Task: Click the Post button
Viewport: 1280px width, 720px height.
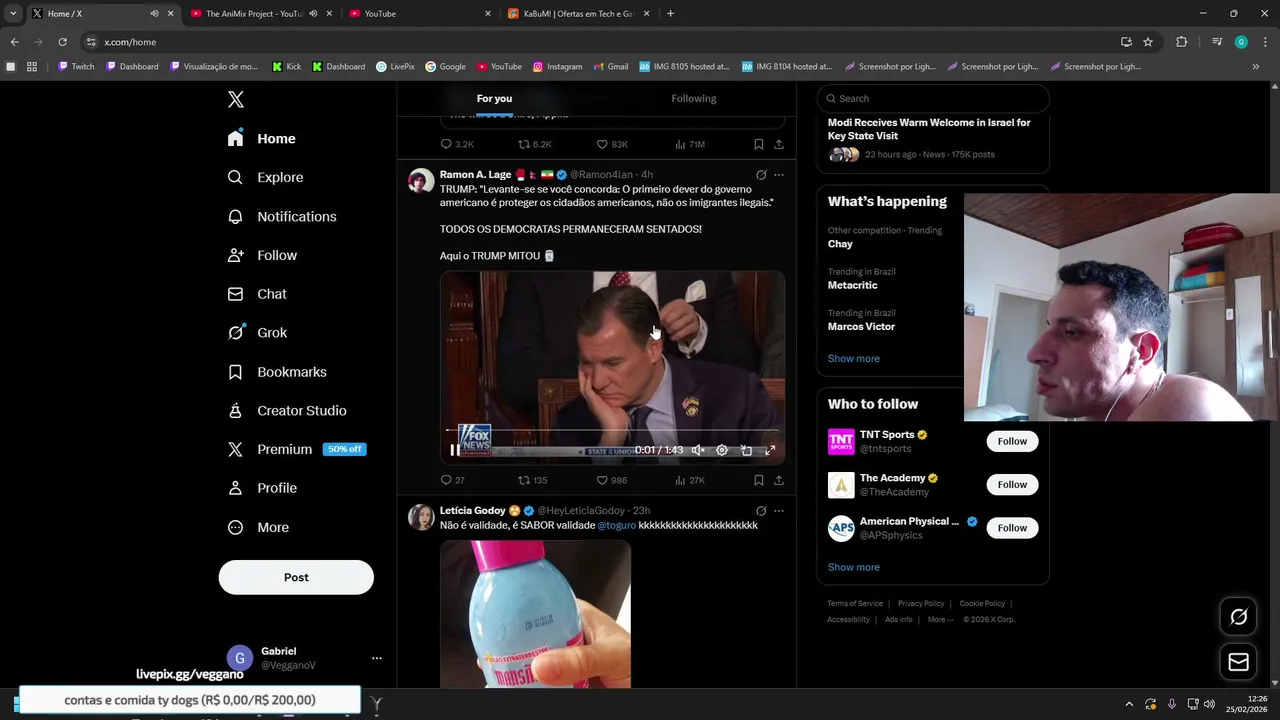Action: tap(296, 577)
